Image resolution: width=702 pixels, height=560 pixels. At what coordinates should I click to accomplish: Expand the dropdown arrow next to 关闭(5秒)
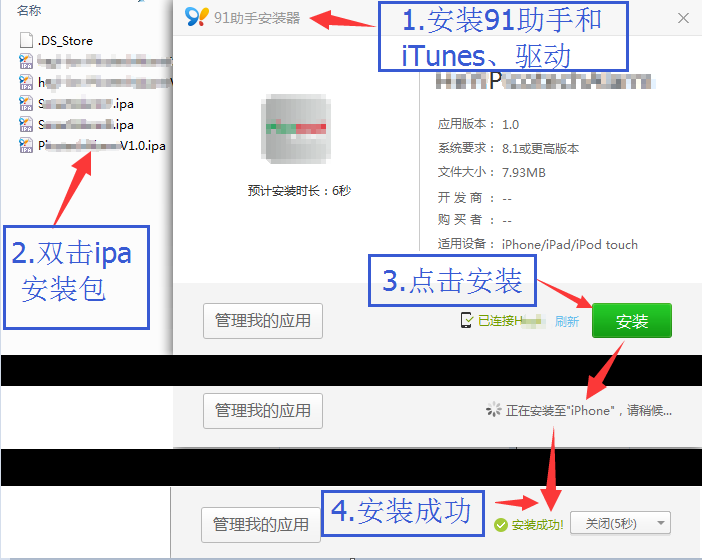click(661, 523)
